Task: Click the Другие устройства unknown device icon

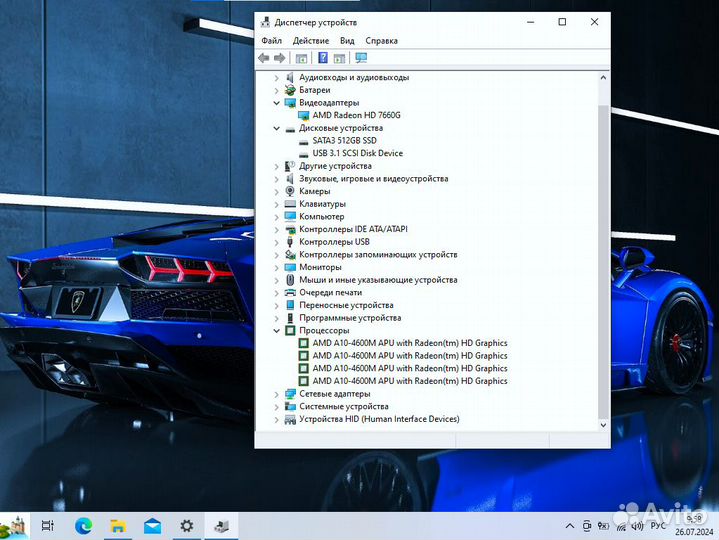Action: [x=290, y=166]
